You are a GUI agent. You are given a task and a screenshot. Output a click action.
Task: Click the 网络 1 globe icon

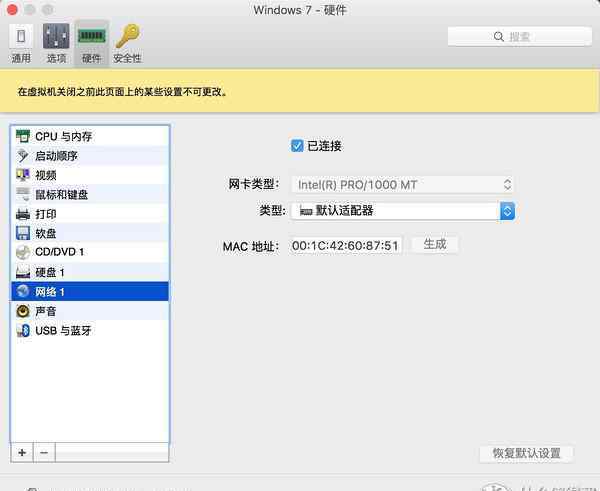coord(23,292)
